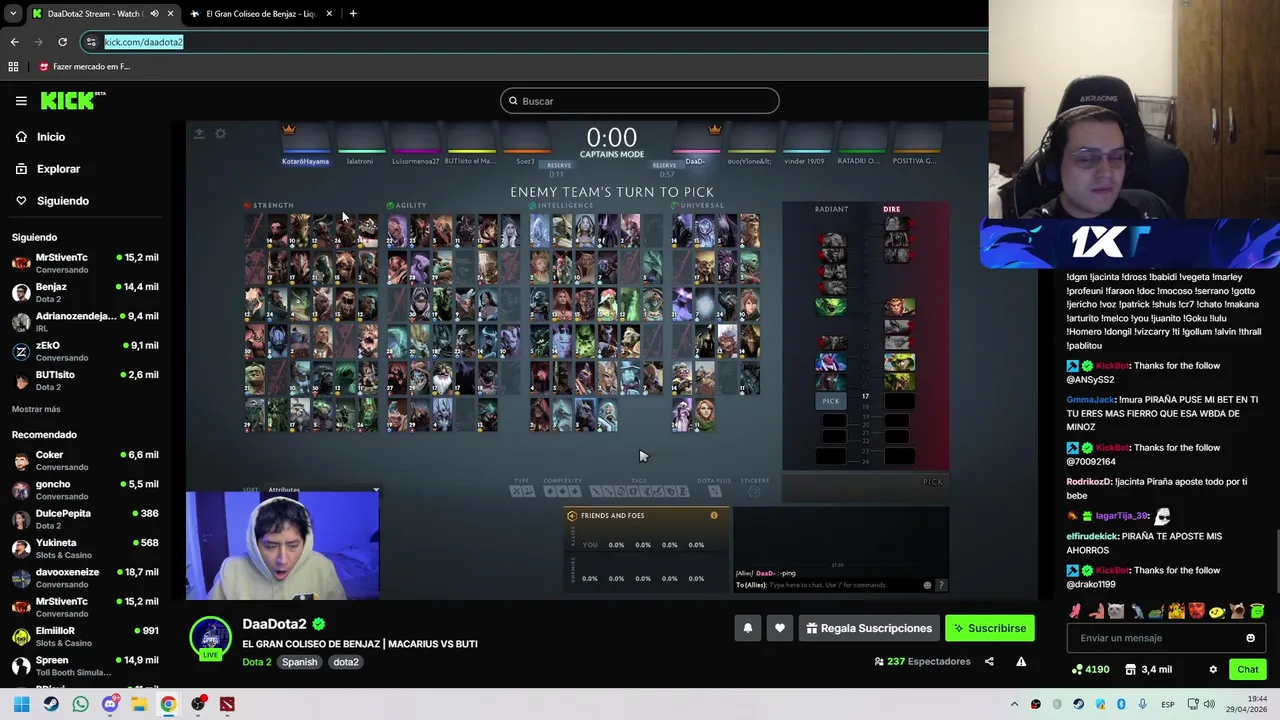The height and width of the screenshot is (720, 1280).
Task: Open chat settings gear icon
Action: tap(1213, 669)
